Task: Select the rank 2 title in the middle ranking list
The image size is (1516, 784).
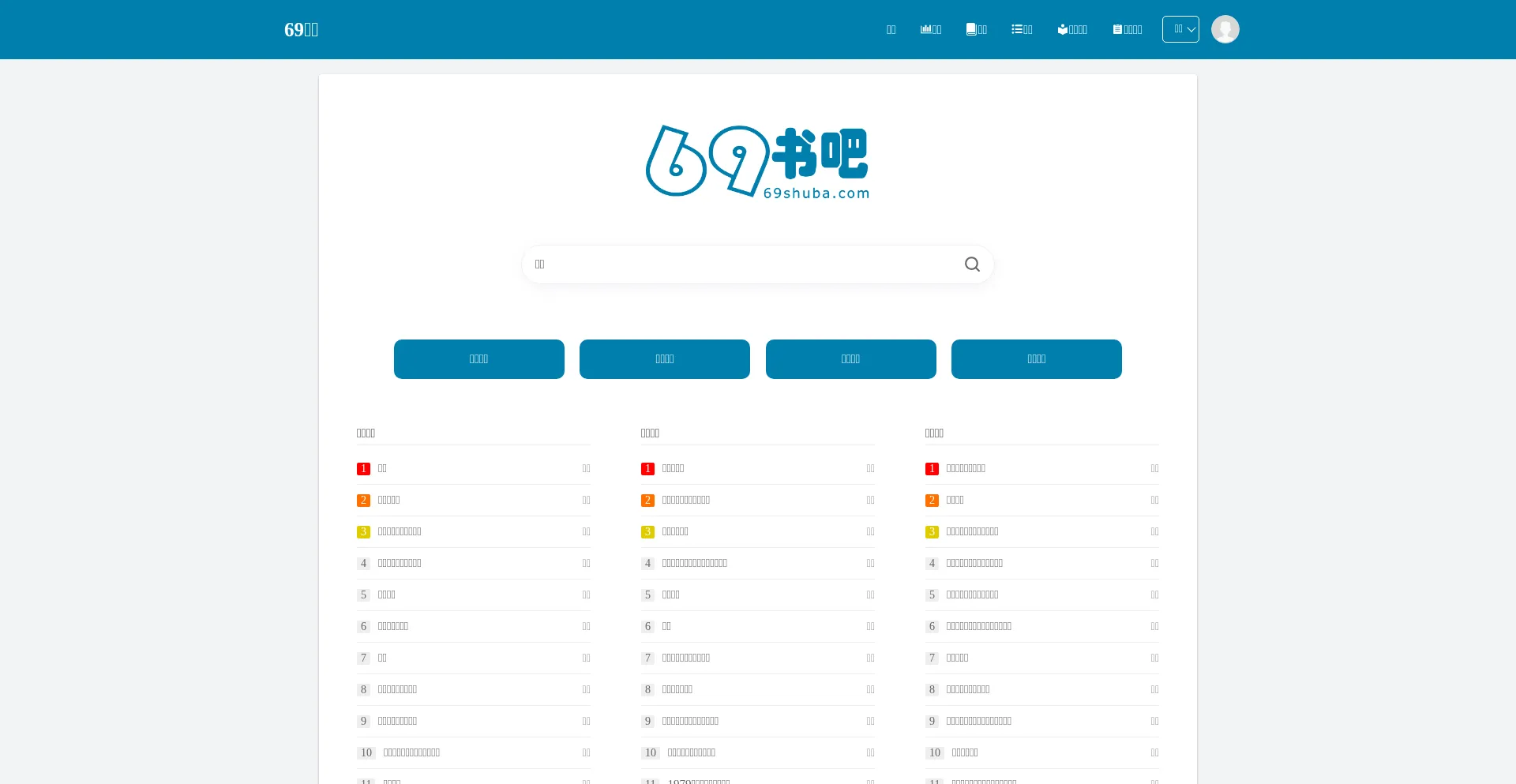Action: 686,500
